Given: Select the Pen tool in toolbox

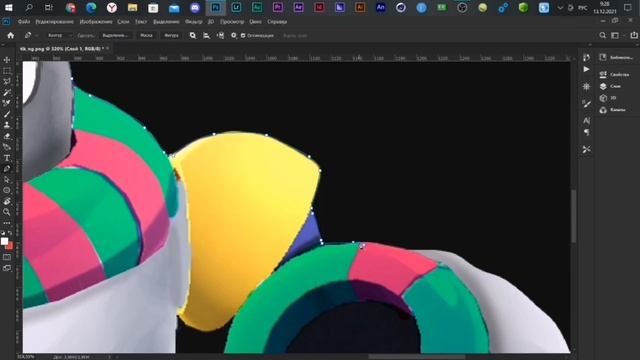Looking at the screenshot, I should point(7,169).
